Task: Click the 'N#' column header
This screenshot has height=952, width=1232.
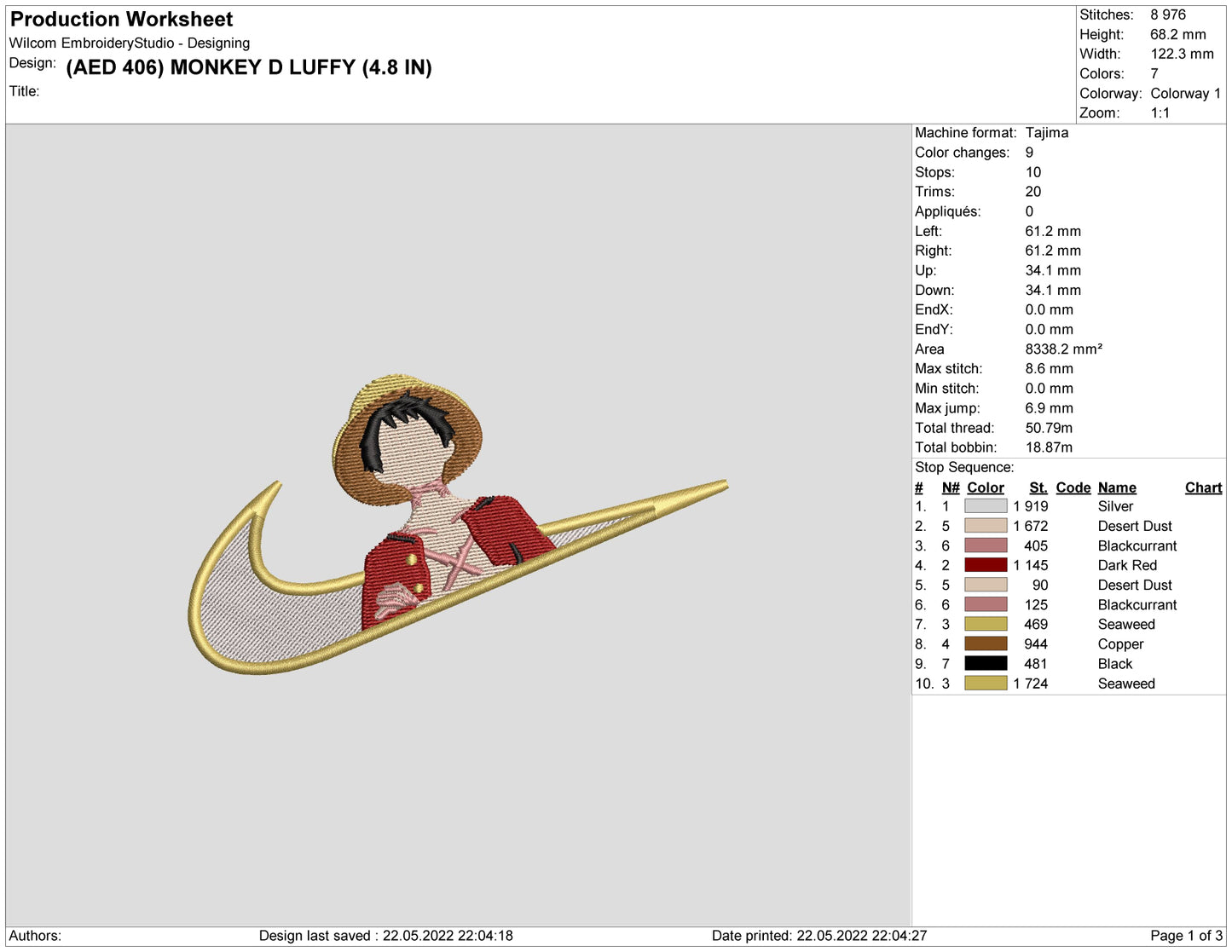Action: click(951, 488)
